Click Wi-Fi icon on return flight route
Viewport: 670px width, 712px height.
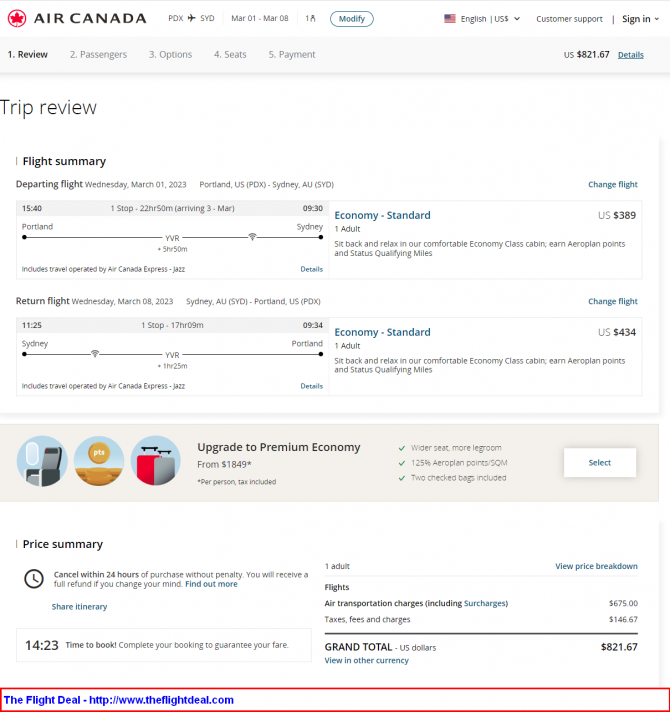(95, 353)
